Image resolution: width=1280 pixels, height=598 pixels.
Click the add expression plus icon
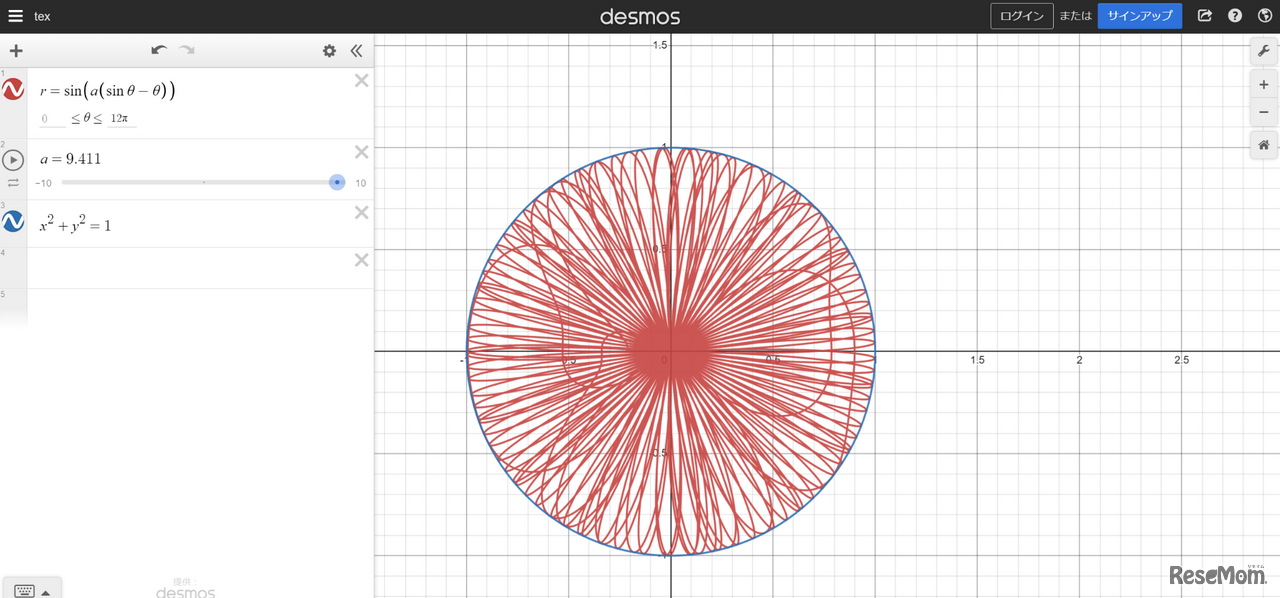16,51
